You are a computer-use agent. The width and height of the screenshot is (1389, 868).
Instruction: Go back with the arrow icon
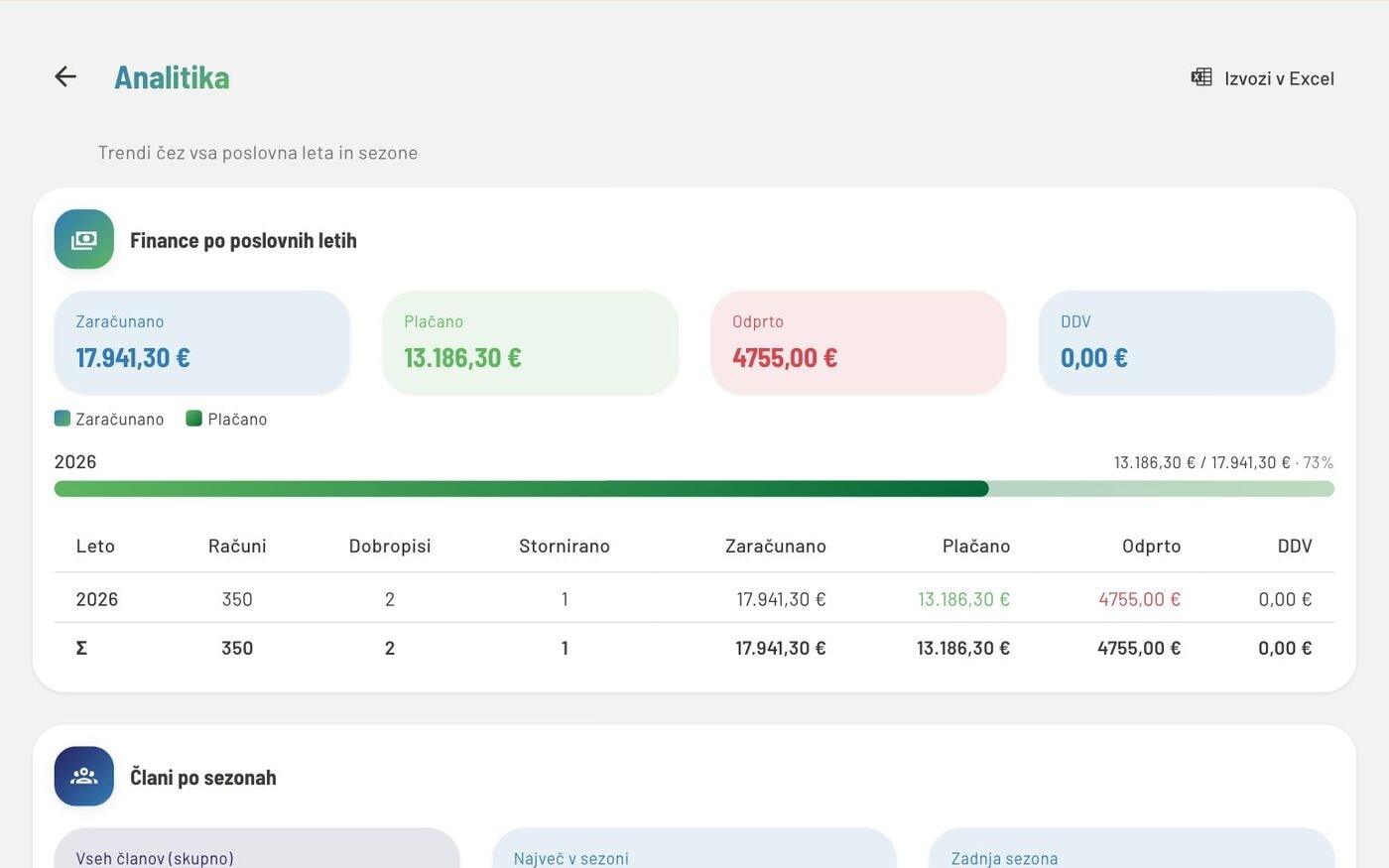[65, 76]
